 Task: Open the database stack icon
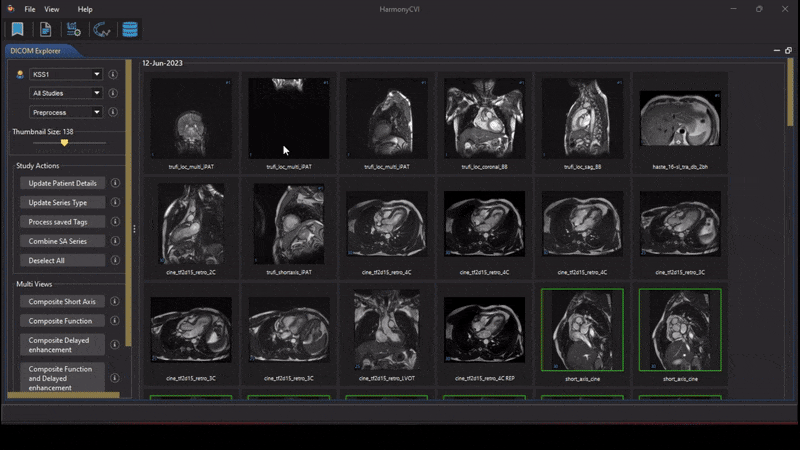(130, 30)
